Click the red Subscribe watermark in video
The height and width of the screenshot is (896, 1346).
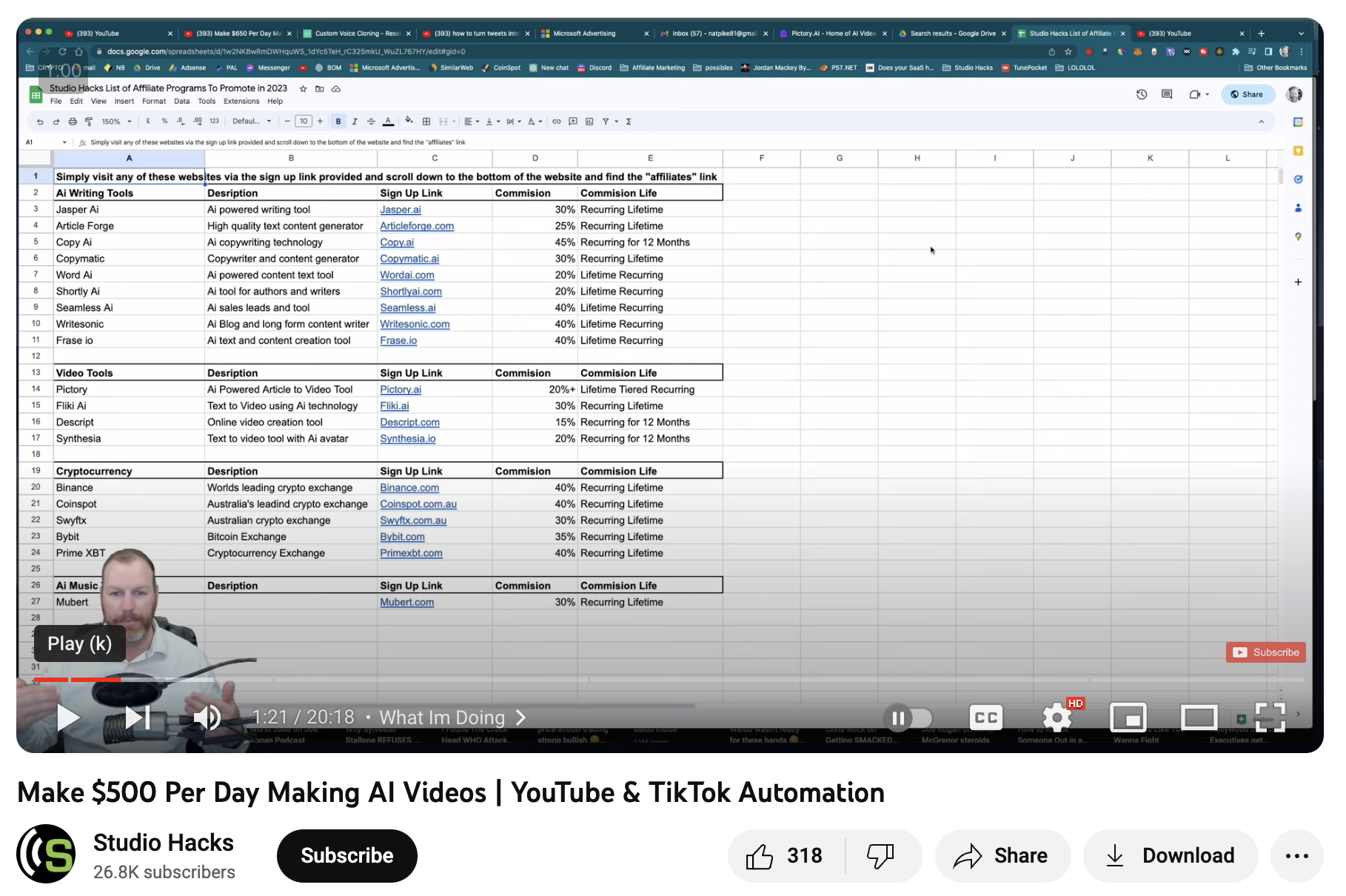tap(1265, 652)
